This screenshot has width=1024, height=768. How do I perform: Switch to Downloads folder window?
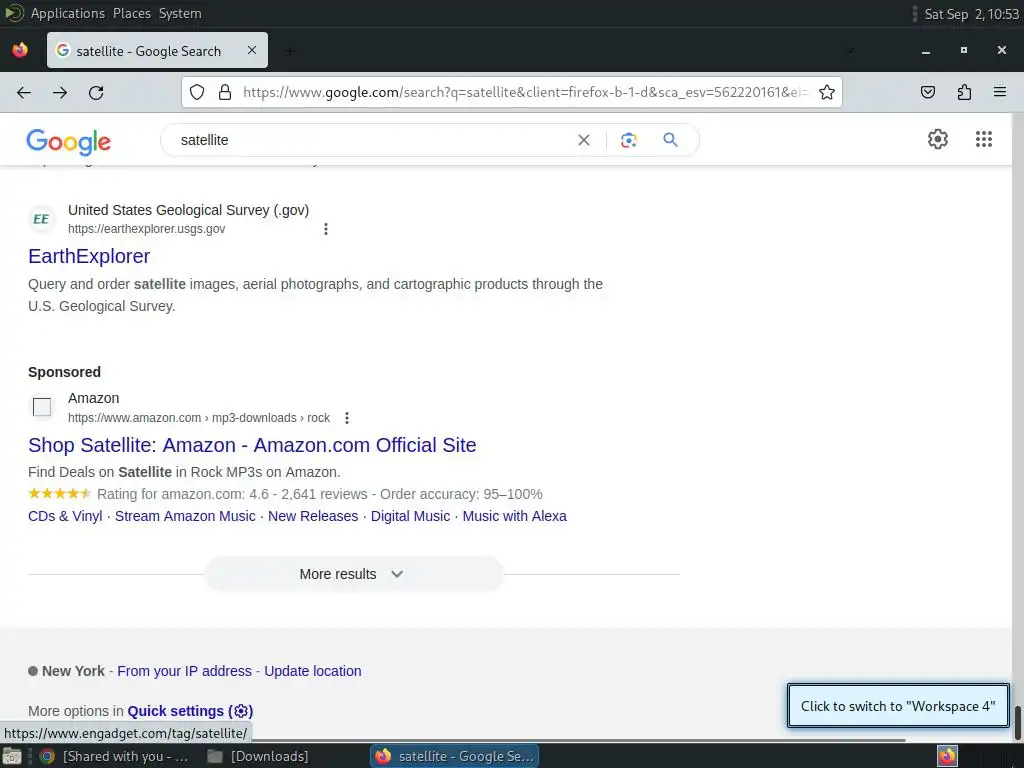click(x=259, y=756)
